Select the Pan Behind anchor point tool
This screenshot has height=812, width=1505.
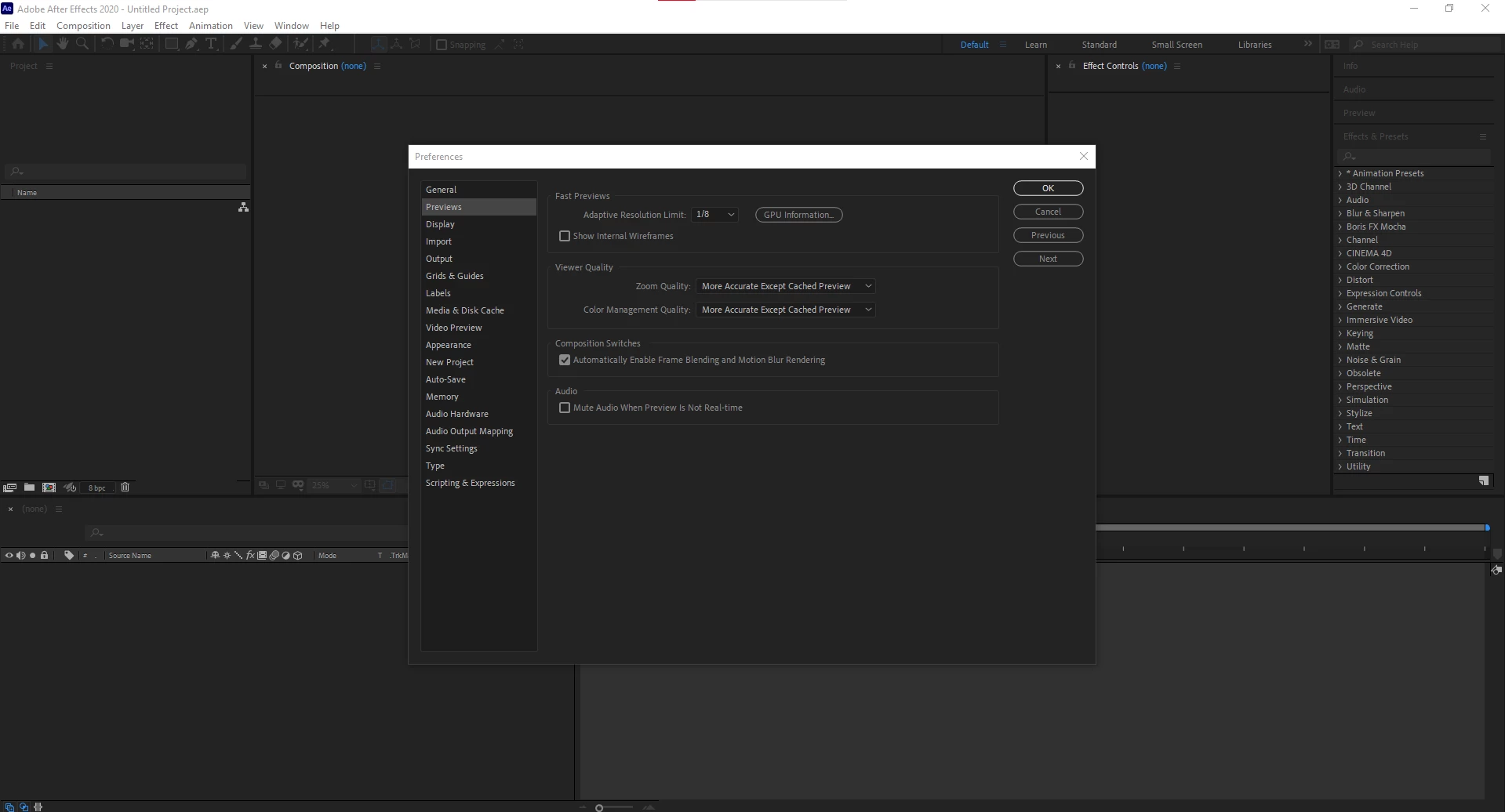[147, 44]
